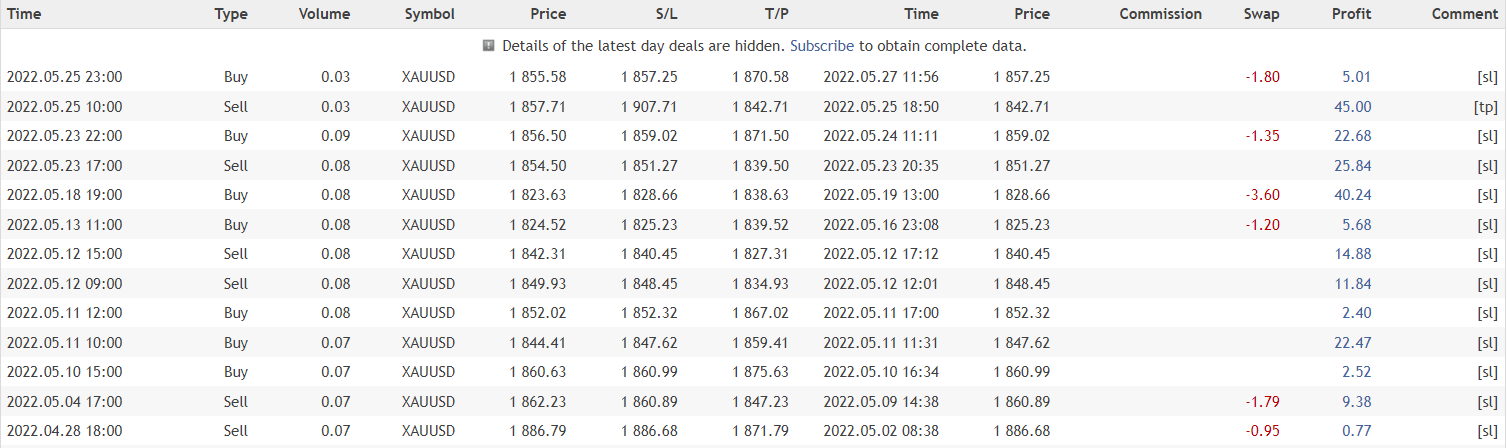
Task: Select the 1 886.79 open price cell
Action: [x=537, y=431]
